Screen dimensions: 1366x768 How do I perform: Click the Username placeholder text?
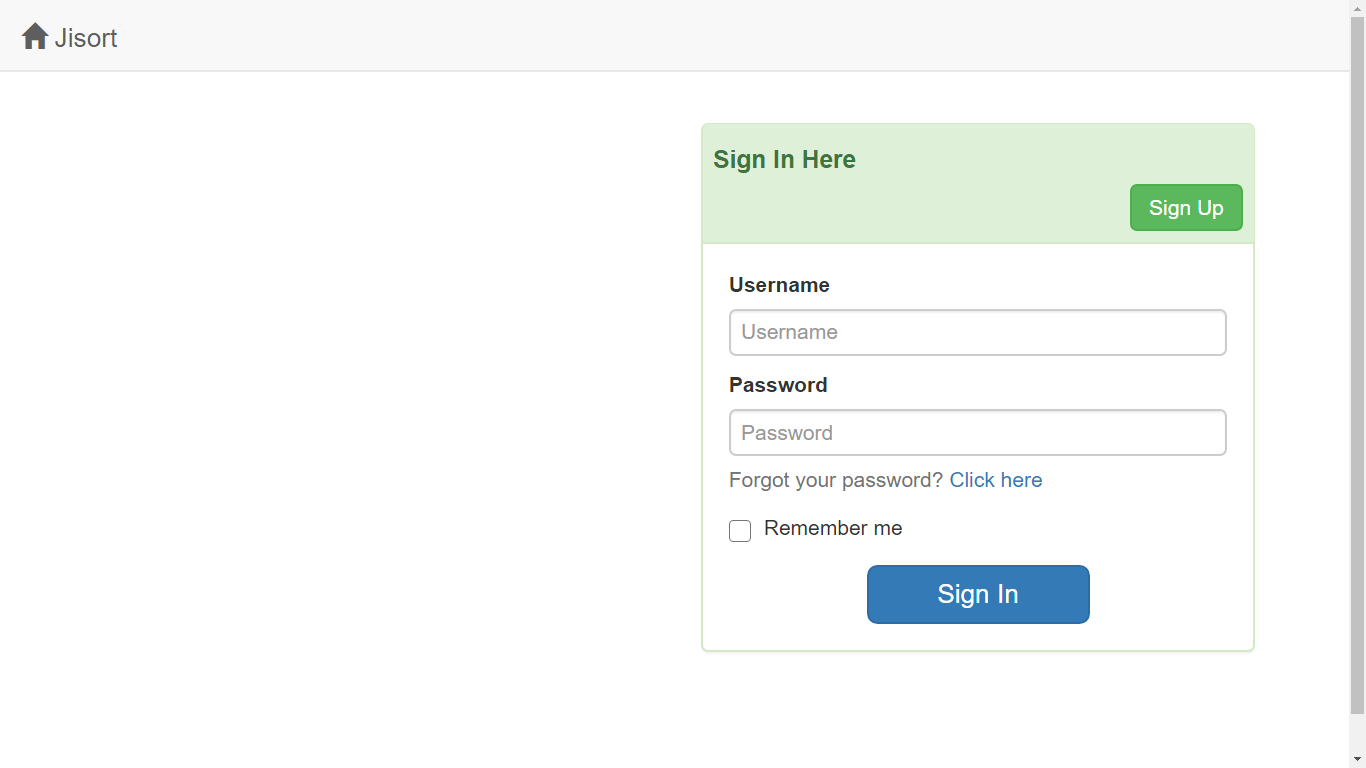click(789, 332)
